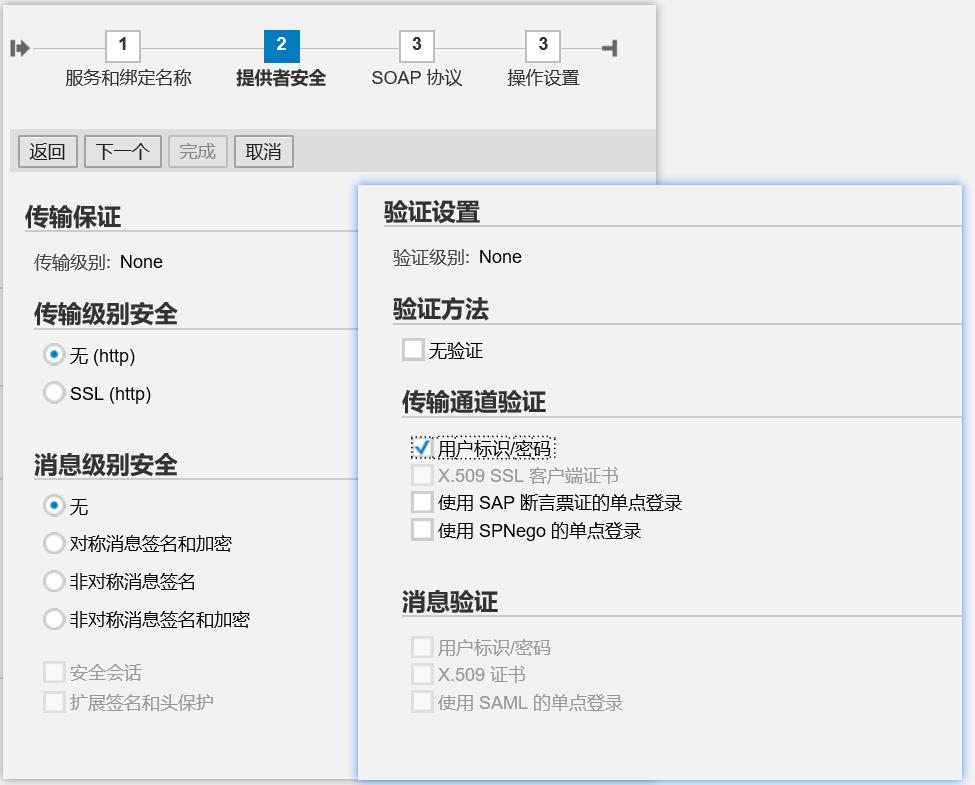The height and width of the screenshot is (785, 975).
Task: Click the 验证方法 heading
Action: [x=441, y=309]
